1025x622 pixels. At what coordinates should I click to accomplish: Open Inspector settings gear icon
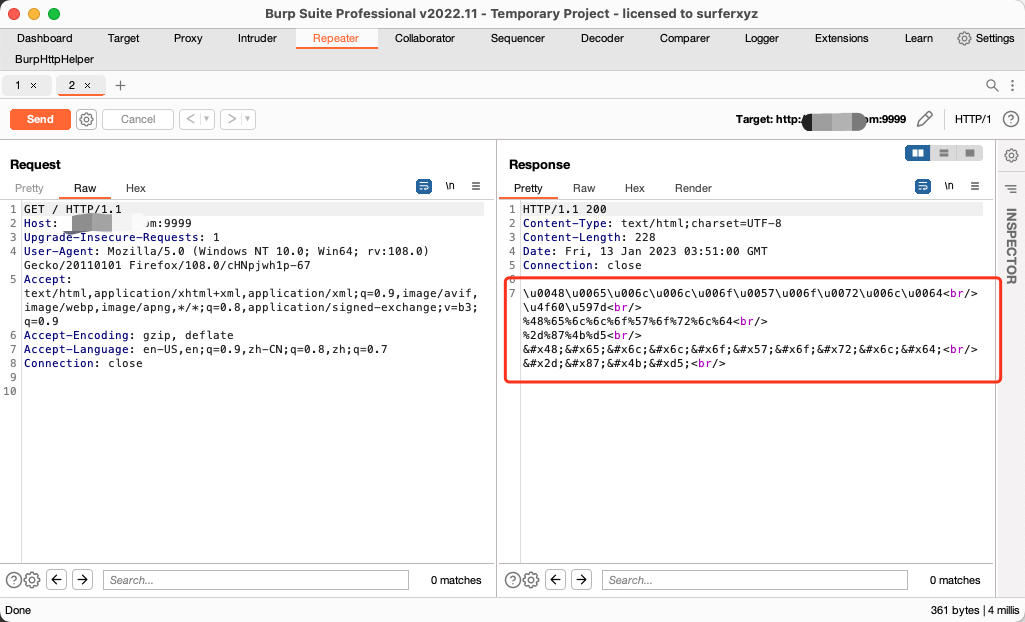(1011, 156)
